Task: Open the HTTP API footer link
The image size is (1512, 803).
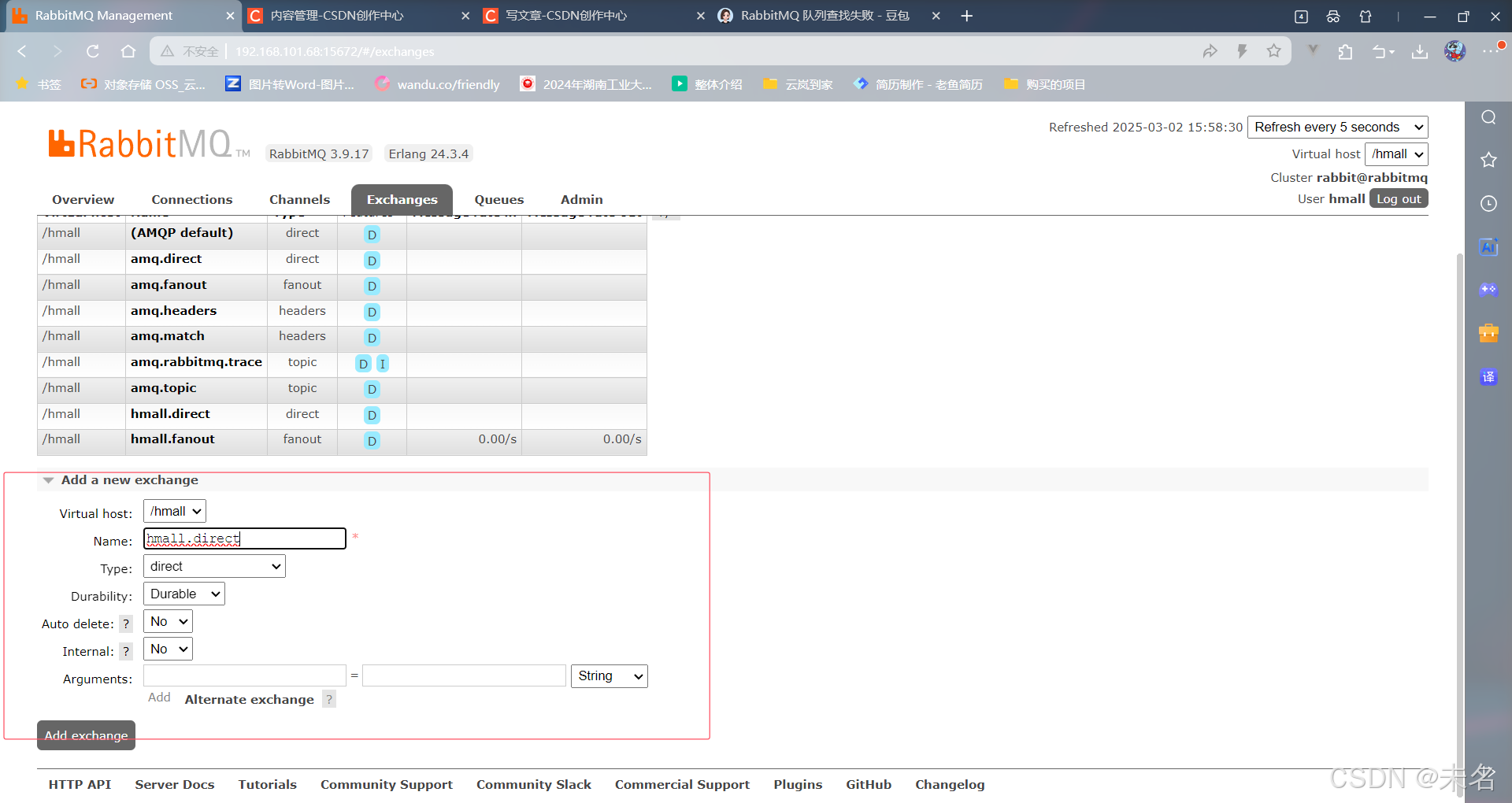Action: [80, 784]
